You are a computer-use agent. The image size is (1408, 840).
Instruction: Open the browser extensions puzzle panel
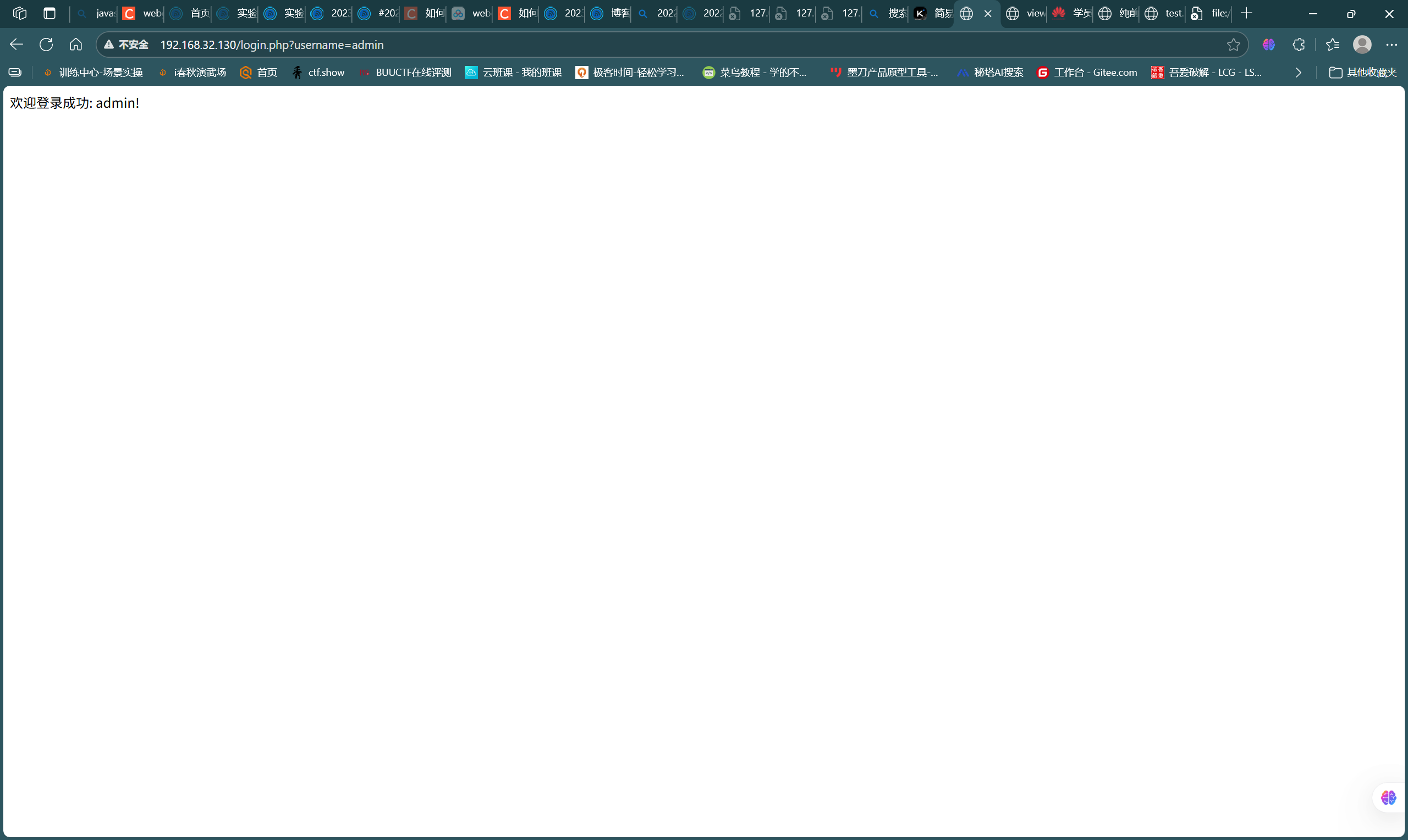pos(1298,45)
